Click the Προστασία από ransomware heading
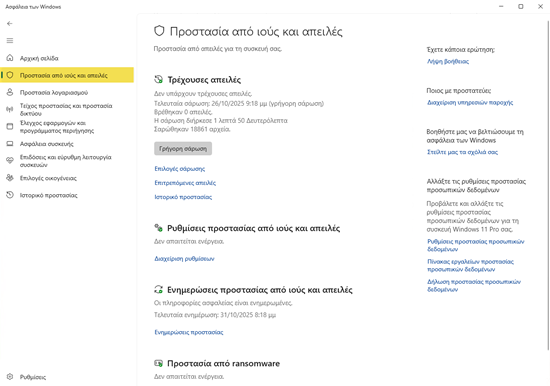Image resolution: width=550 pixels, height=386 pixels. [223, 364]
